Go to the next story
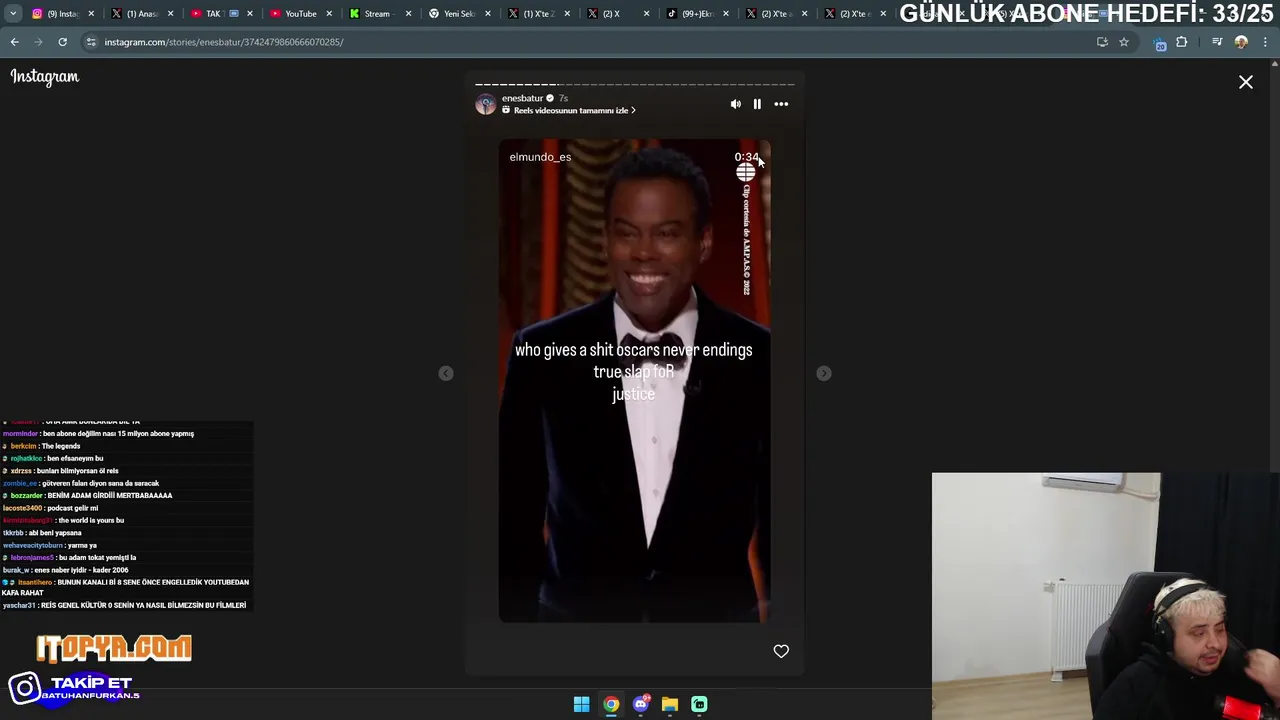This screenshot has width=1280, height=720. [x=824, y=373]
